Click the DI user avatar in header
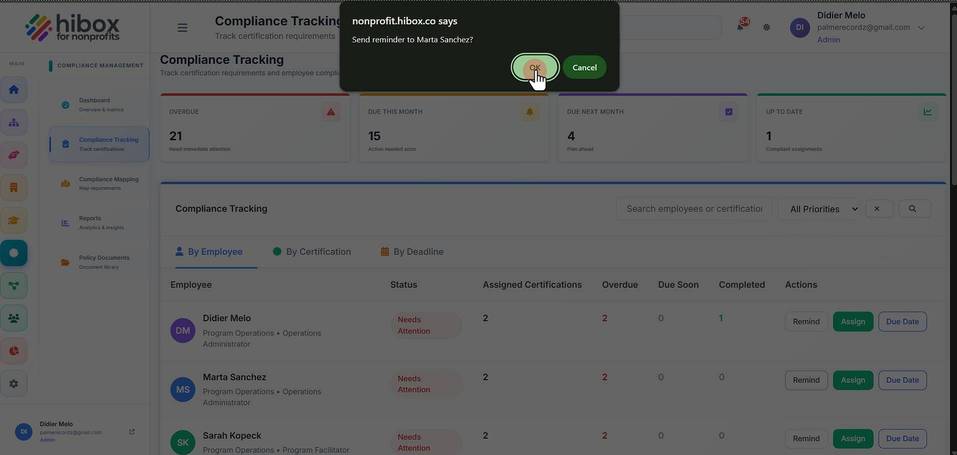The width and height of the screenshot is (957, 455). (x=800, y=27)
